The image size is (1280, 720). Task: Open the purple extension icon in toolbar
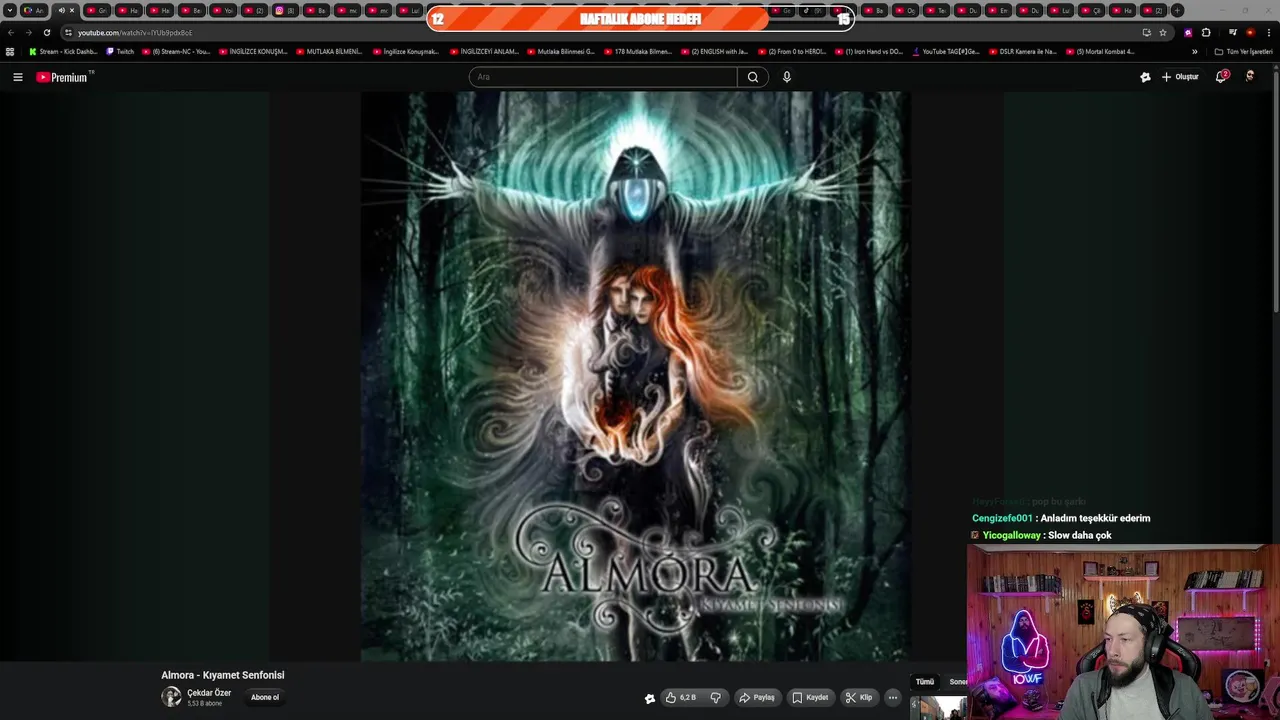tap(1188, 32)
